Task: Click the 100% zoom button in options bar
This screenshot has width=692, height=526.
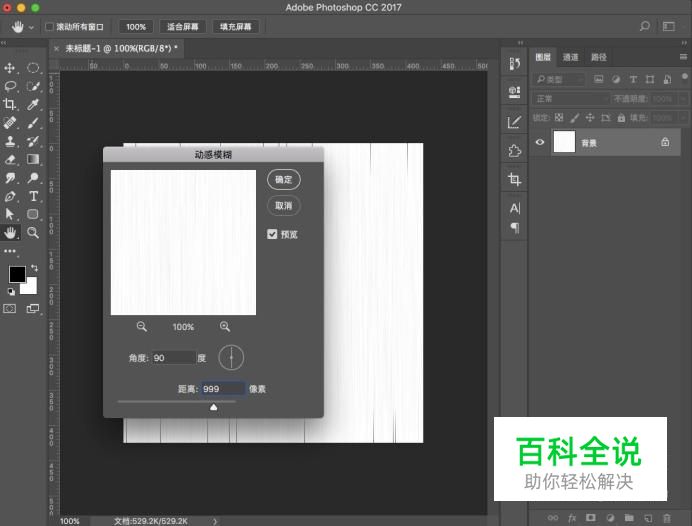Action: [136, 27]
